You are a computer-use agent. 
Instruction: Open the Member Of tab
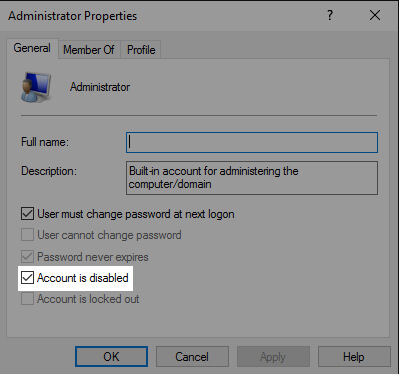pyautogui.click(x=89, y=50)
